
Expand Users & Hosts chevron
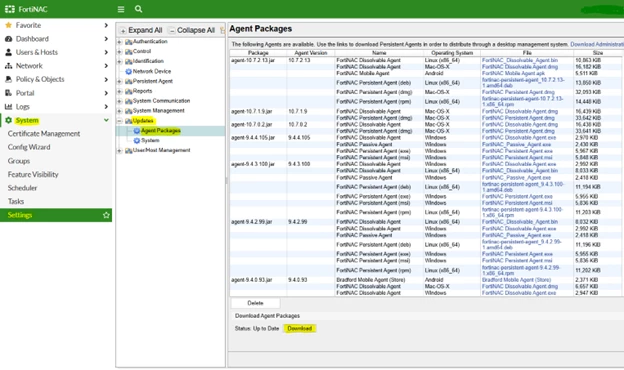tap(106, 52)
